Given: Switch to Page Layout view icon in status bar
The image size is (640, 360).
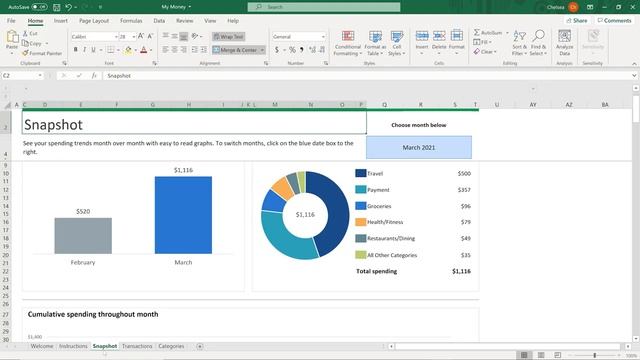Looking at the screenshot, I should (x=541, y=355).
